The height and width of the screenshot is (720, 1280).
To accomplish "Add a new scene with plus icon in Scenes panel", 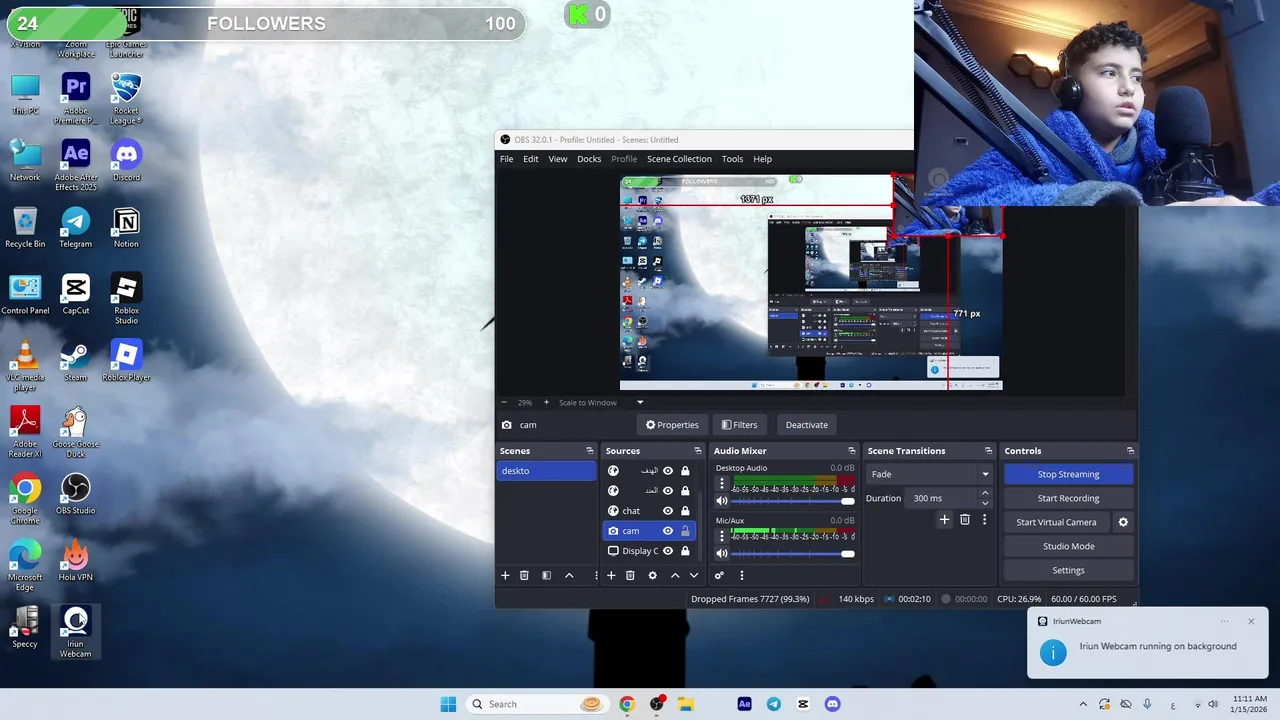I will [505, 575].
